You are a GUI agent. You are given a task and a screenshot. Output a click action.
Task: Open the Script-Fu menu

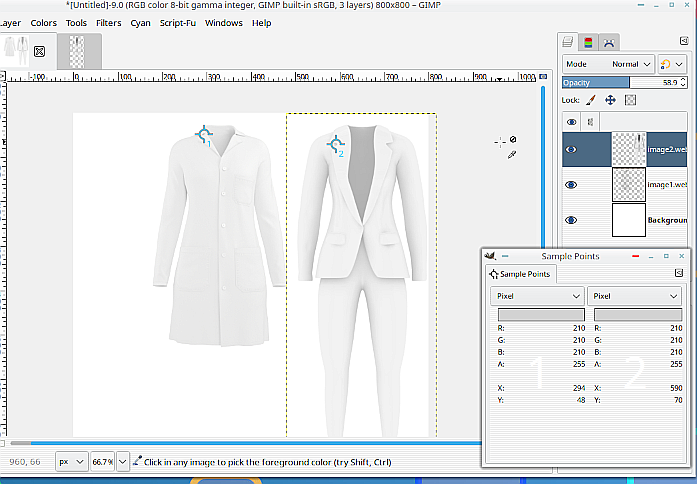[179, 23]
